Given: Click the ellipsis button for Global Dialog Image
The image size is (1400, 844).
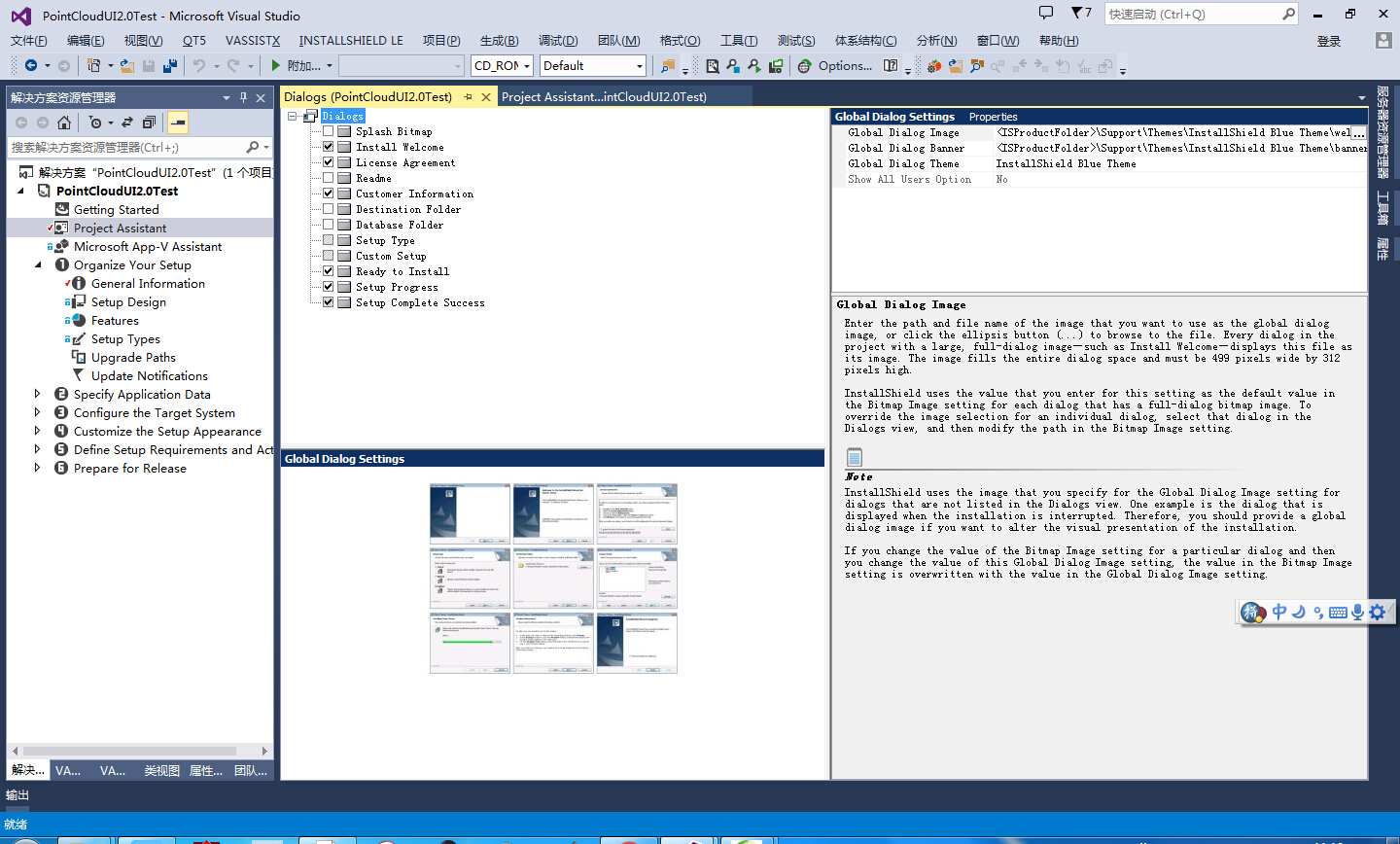Looking at the screenshot, I should pos(1359,133).
